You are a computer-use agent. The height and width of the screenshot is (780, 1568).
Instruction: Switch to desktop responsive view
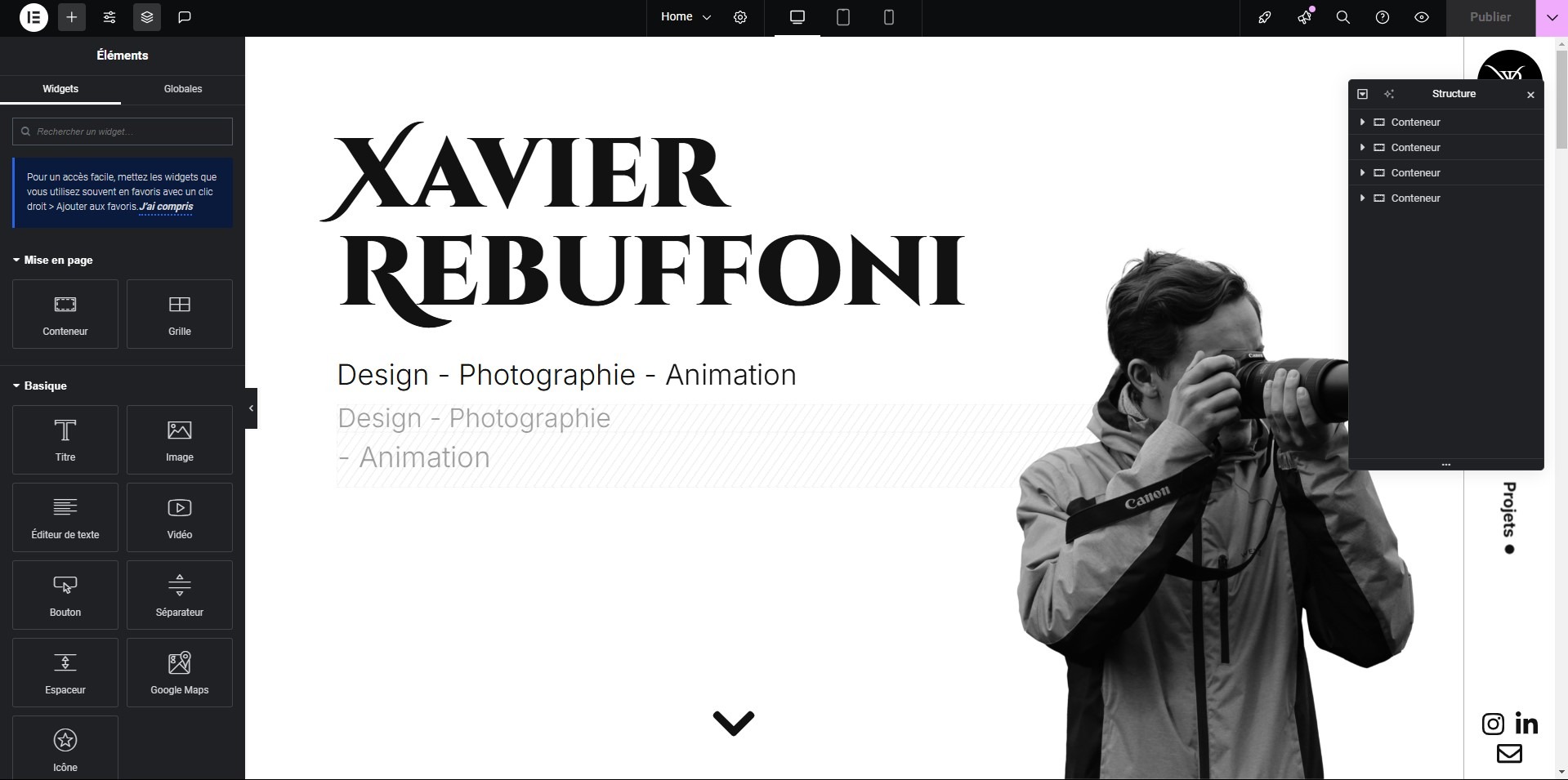coord(797,17)
